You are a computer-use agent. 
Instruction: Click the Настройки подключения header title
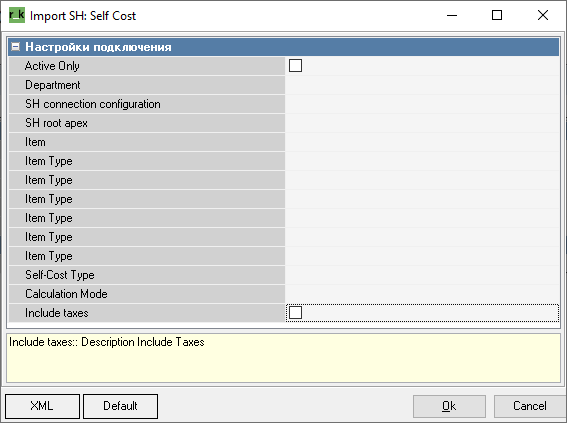[x=98, y=47]
